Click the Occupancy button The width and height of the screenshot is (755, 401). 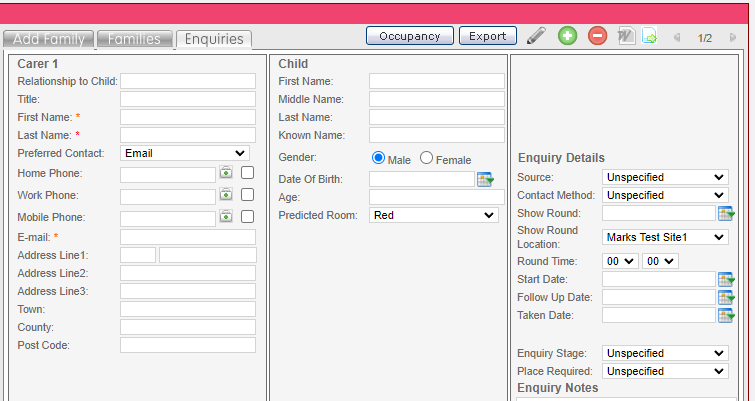coord(410,36)
